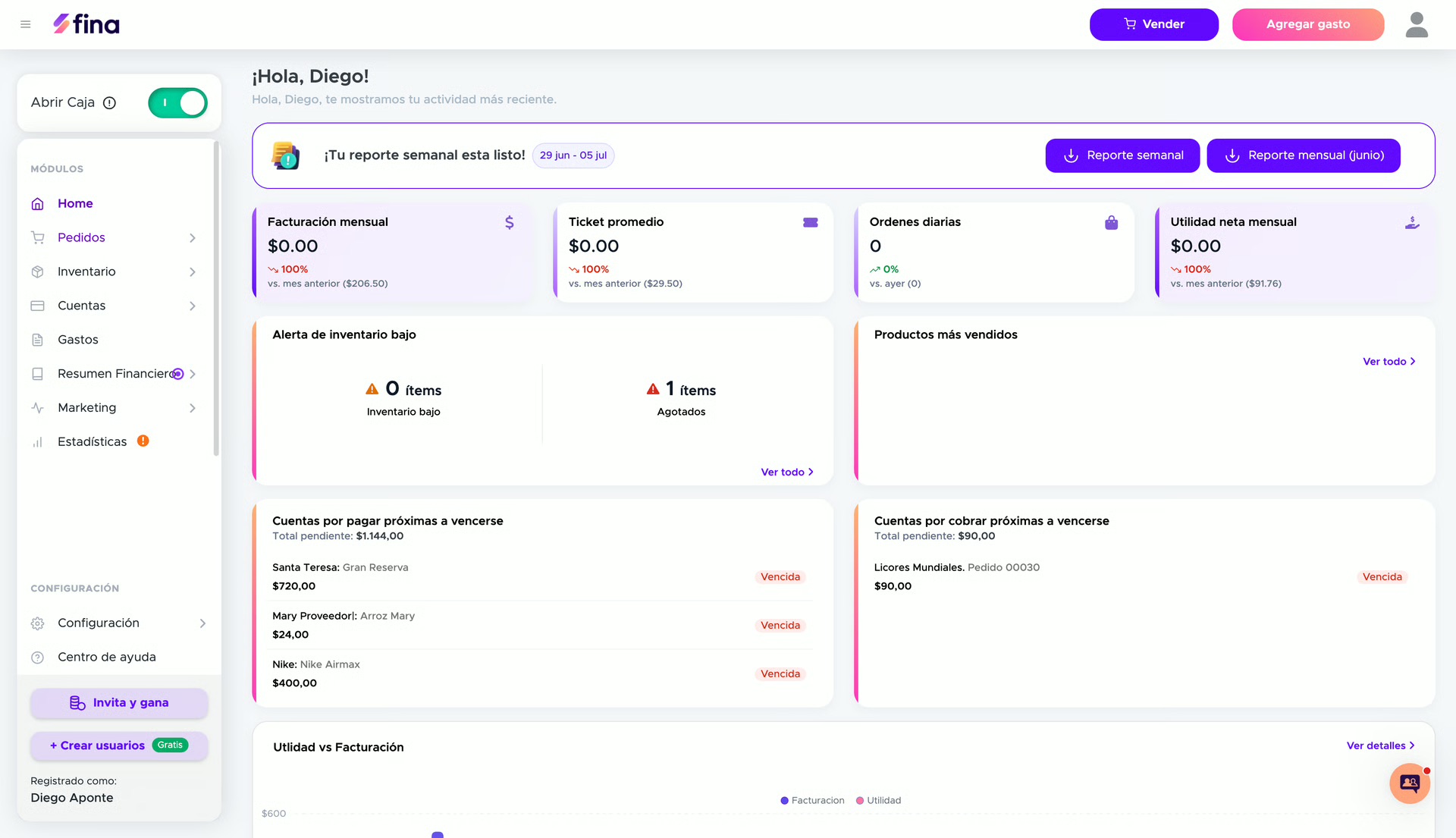The image size is (1456, 838).
Task: Open Ver detalles for Utilidad vs Facturación
Action: coord(1381,746)
